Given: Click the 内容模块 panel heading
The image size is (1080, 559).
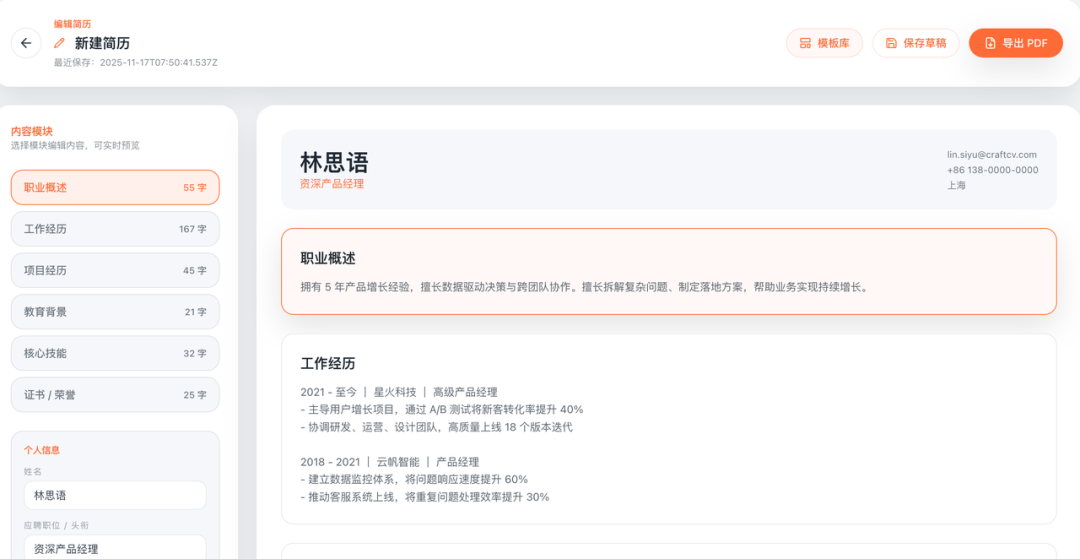Looking at the screenshot, I should [32, 131].
